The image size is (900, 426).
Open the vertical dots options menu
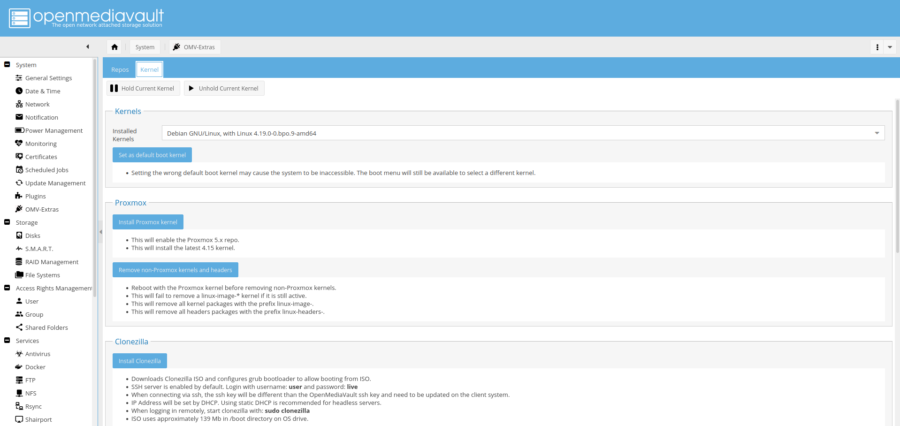(877, 47)
